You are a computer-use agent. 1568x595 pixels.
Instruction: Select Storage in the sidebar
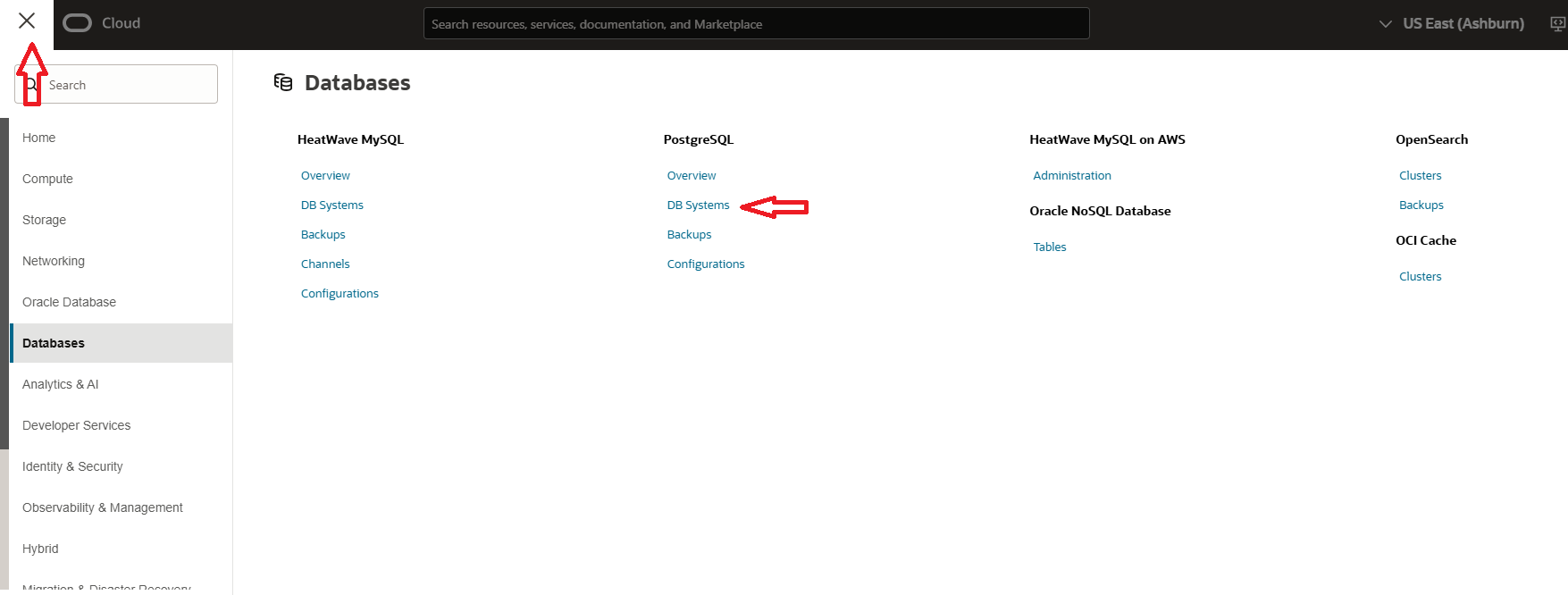[x=44, y=220]
